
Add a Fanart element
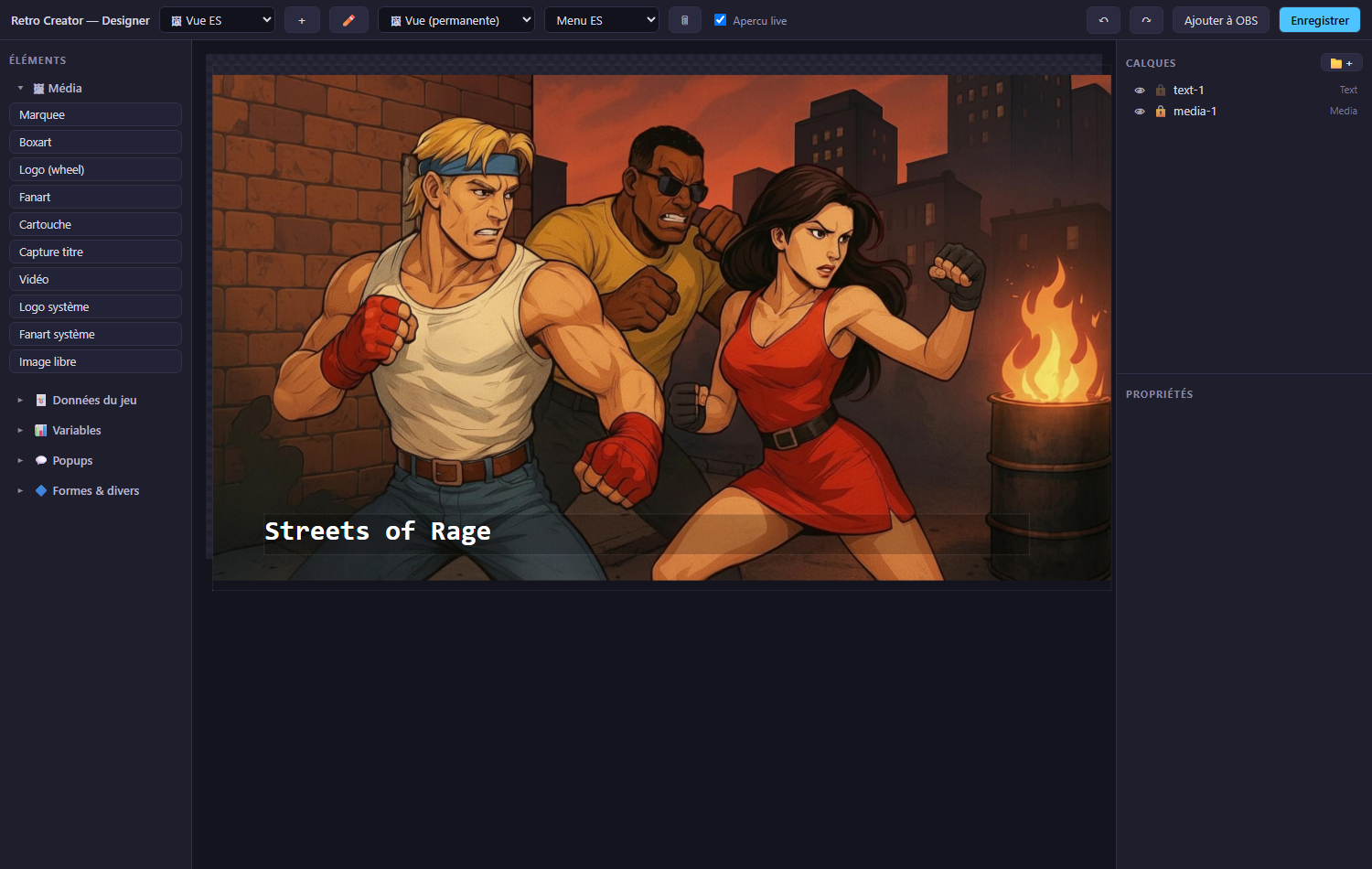(95, 197)
